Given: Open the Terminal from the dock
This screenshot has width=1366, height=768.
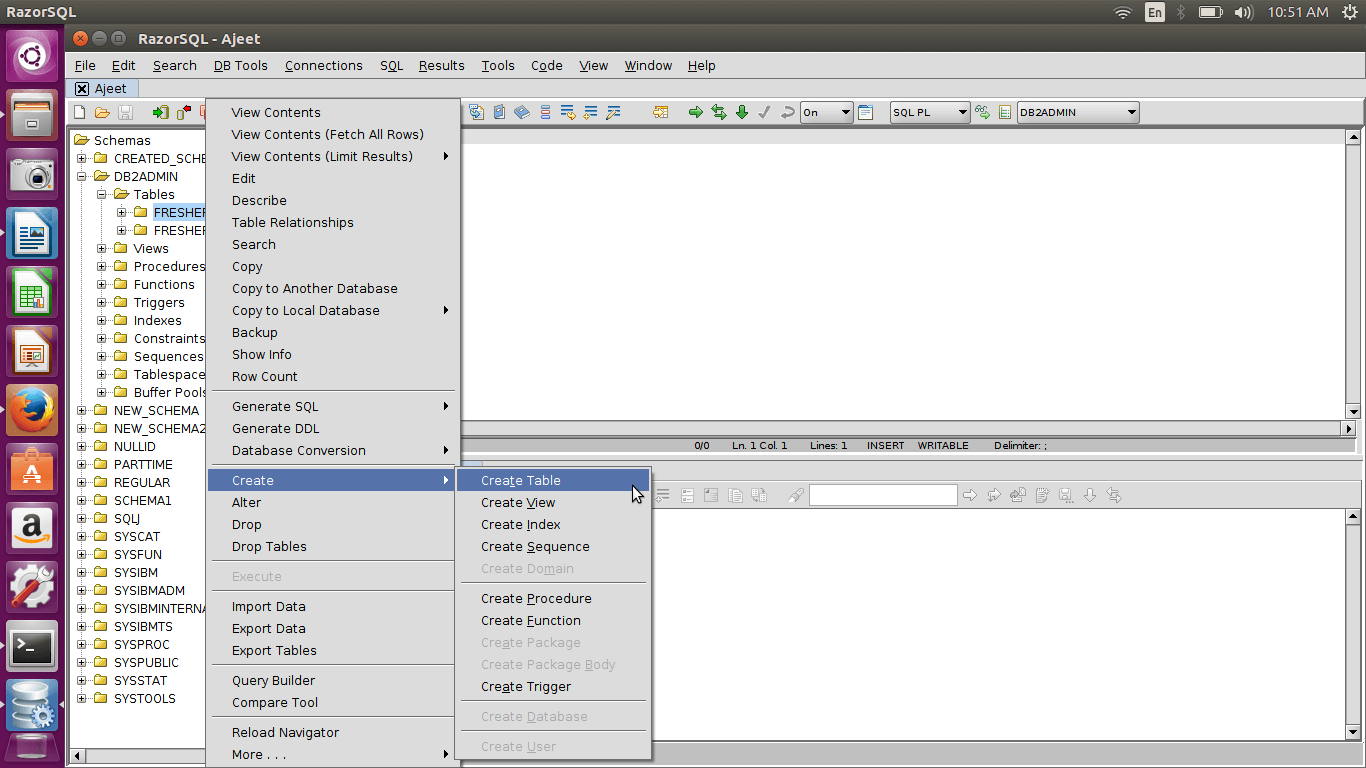Looking at the screenshot, I should [x=32, y=647].
